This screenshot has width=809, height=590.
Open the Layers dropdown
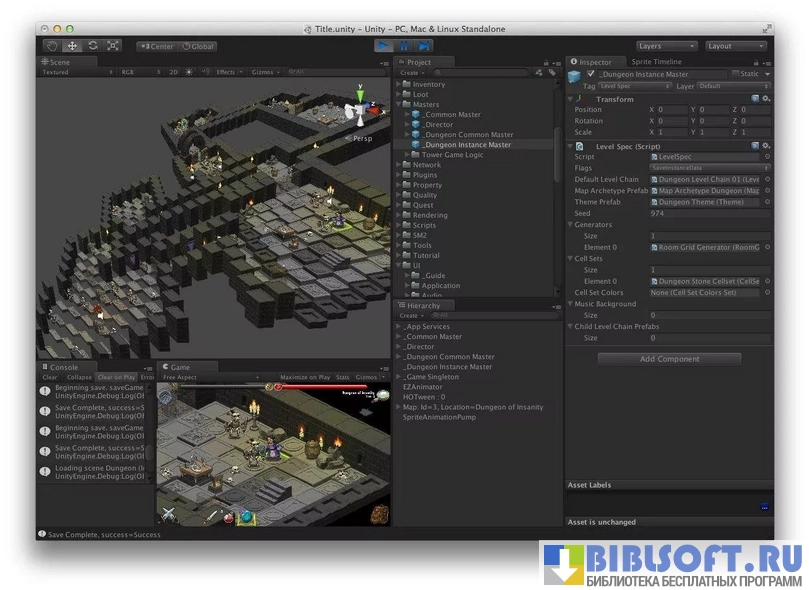click(666, 46)
